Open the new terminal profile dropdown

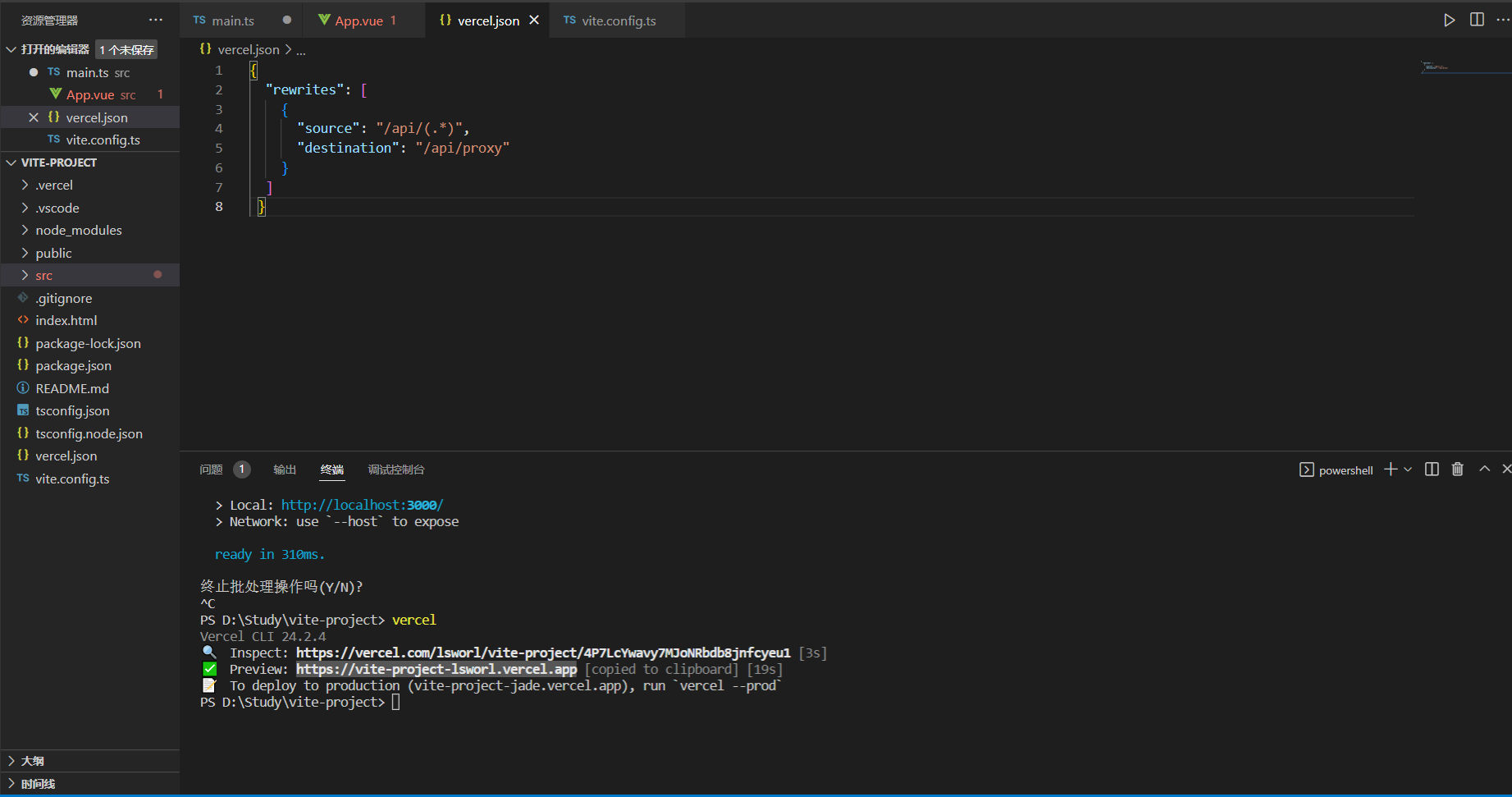click(1408, 469)
